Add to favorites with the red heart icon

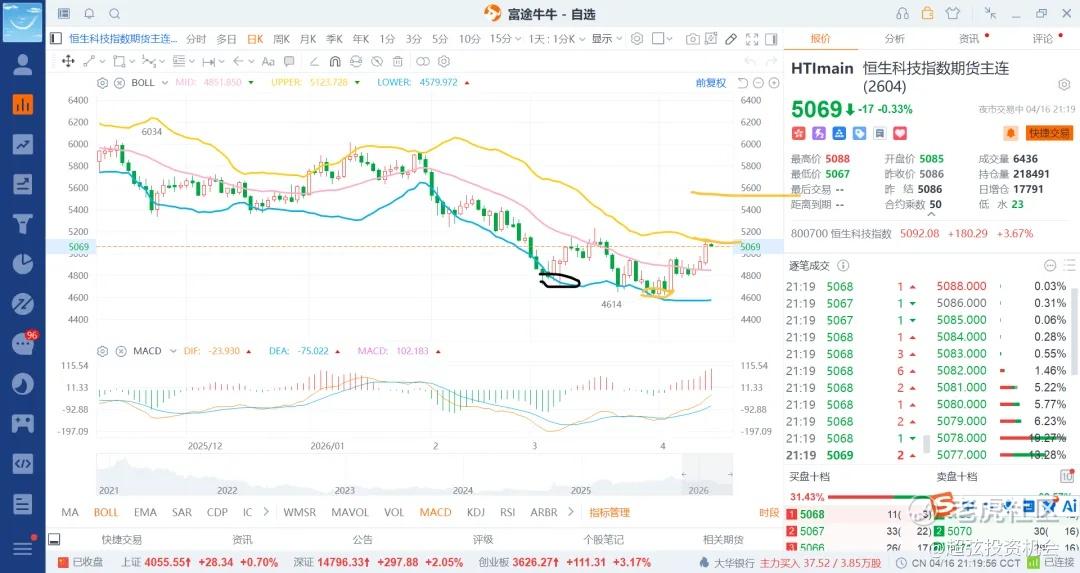pyautogui.click(x=900, y=133)
